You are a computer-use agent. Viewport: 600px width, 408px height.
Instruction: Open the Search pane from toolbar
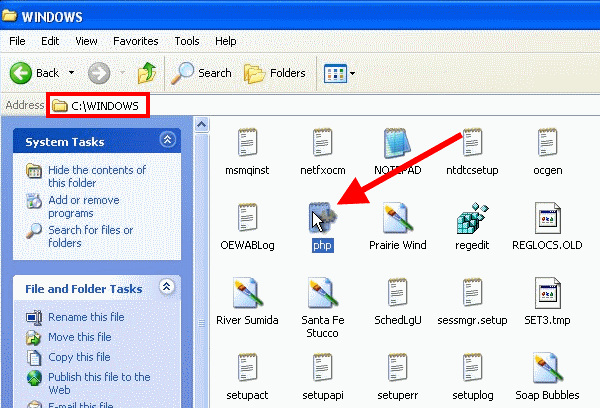pyautogui.click(x=201, y=73)
